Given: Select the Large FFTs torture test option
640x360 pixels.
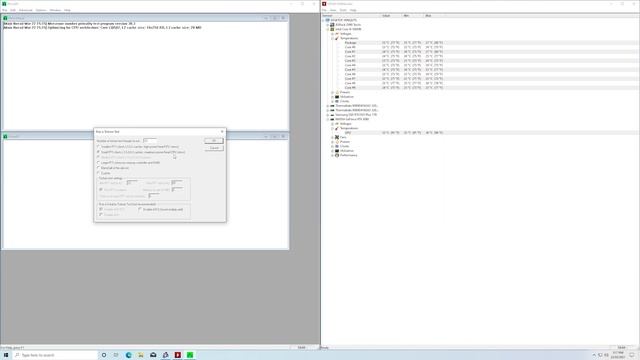Looking at the screenshot, I should click(x=98, y=162).
